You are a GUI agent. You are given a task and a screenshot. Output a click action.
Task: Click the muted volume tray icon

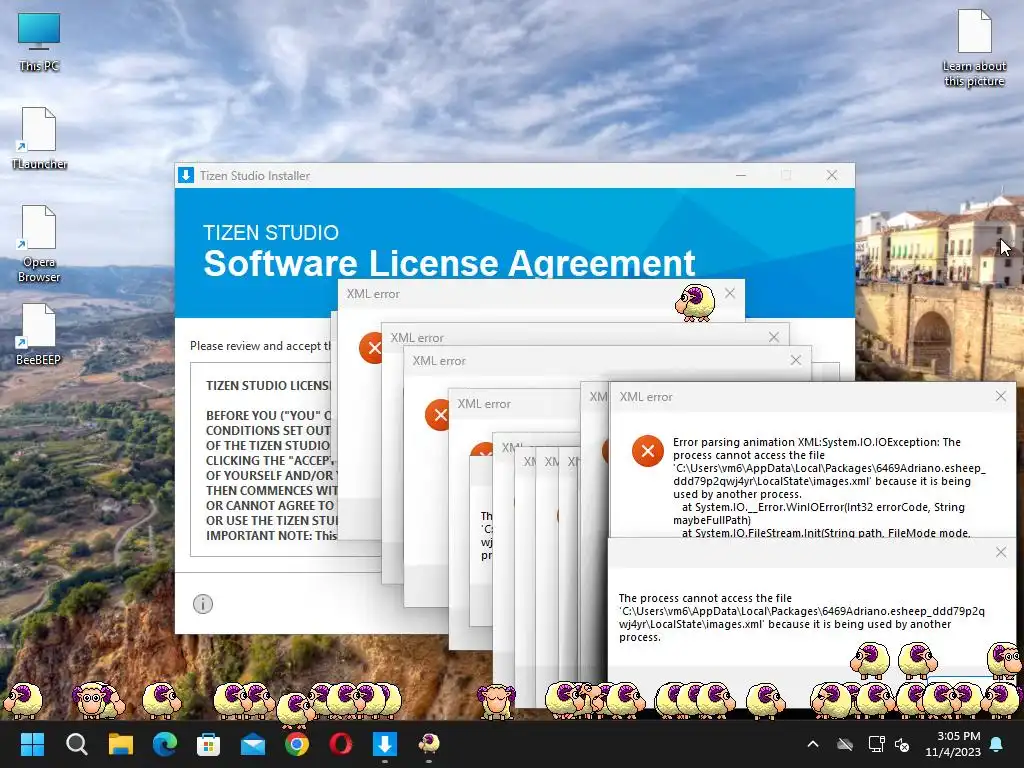[x=902, y=744]
